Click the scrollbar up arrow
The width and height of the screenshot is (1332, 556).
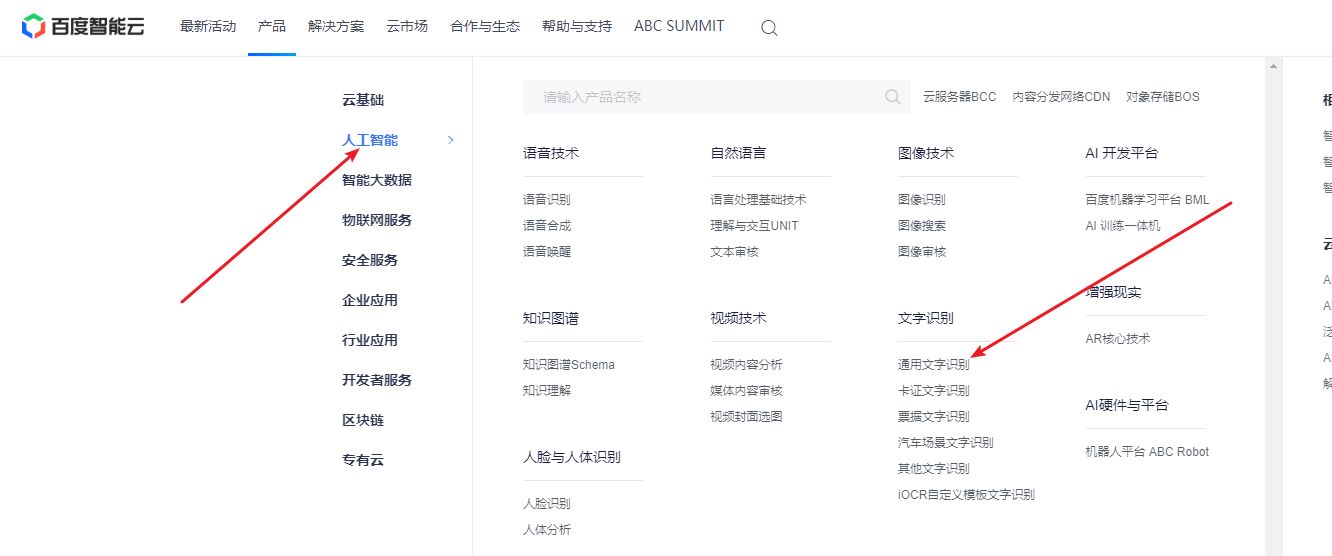point(1273,67)
